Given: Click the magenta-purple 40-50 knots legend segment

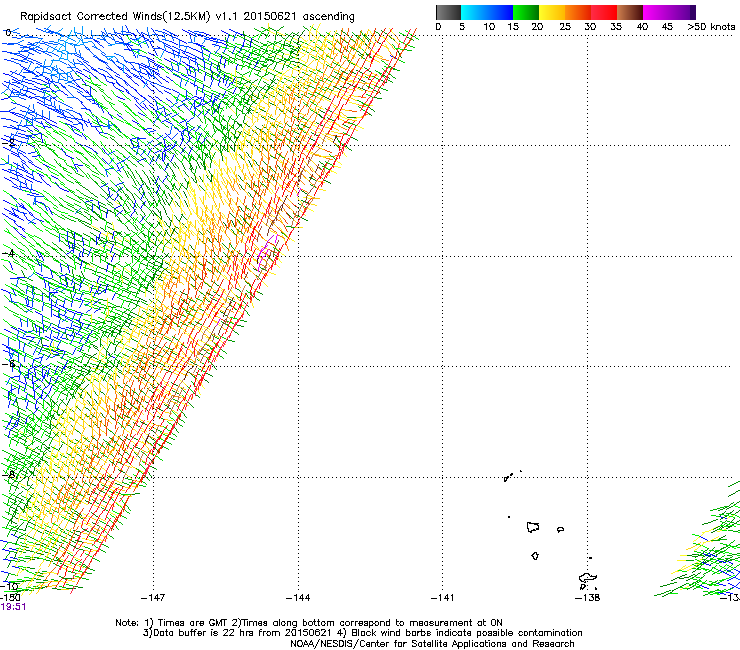Looking at the screenshot, I should (x=669, y=12).
